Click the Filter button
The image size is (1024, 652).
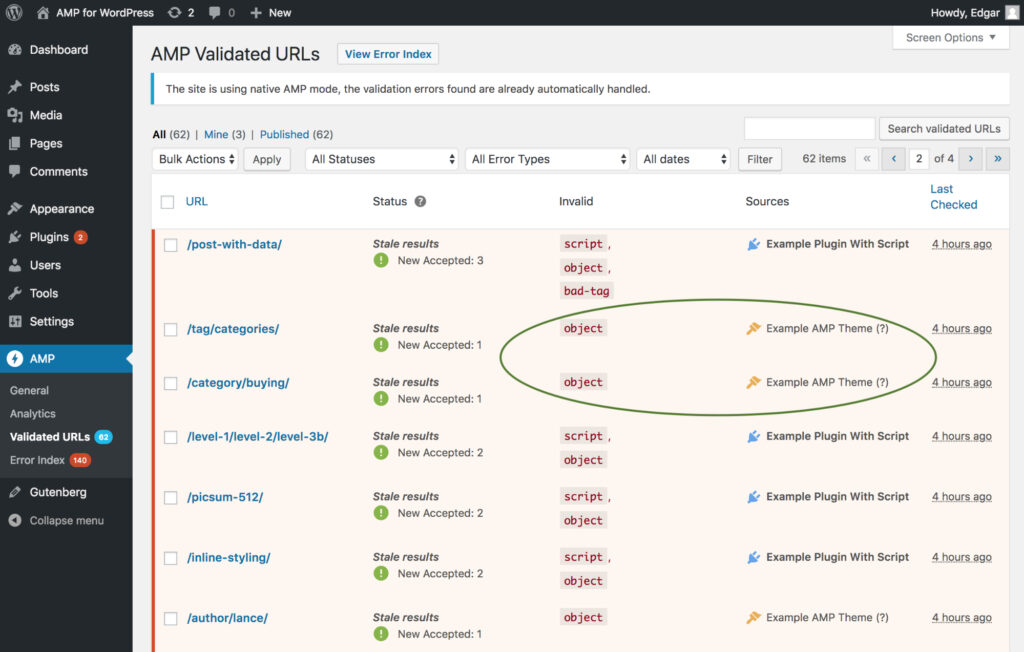760,159
